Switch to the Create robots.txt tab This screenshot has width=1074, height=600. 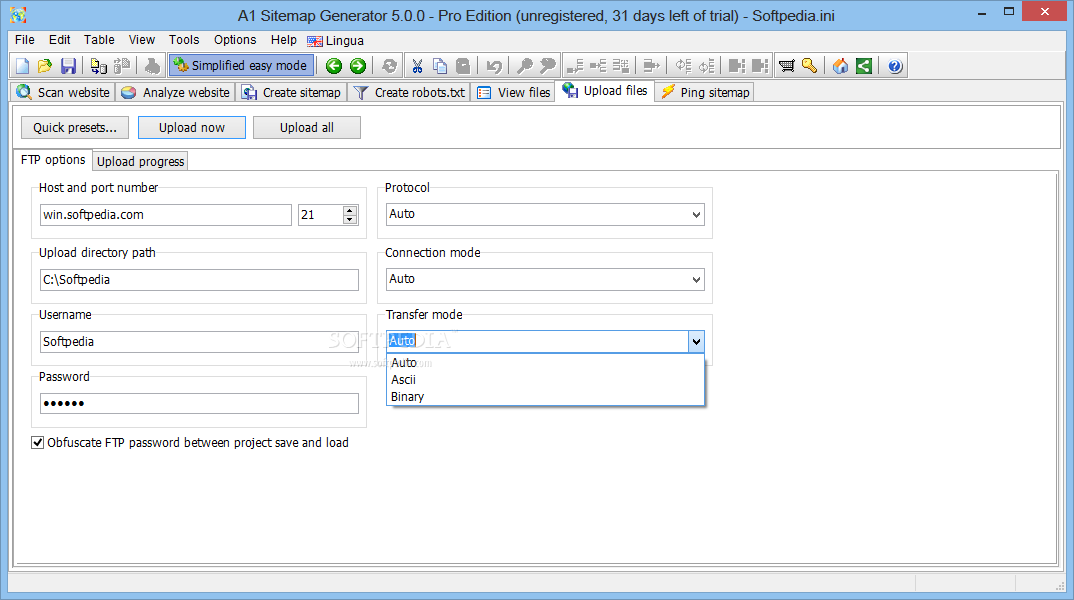[410, 92]
